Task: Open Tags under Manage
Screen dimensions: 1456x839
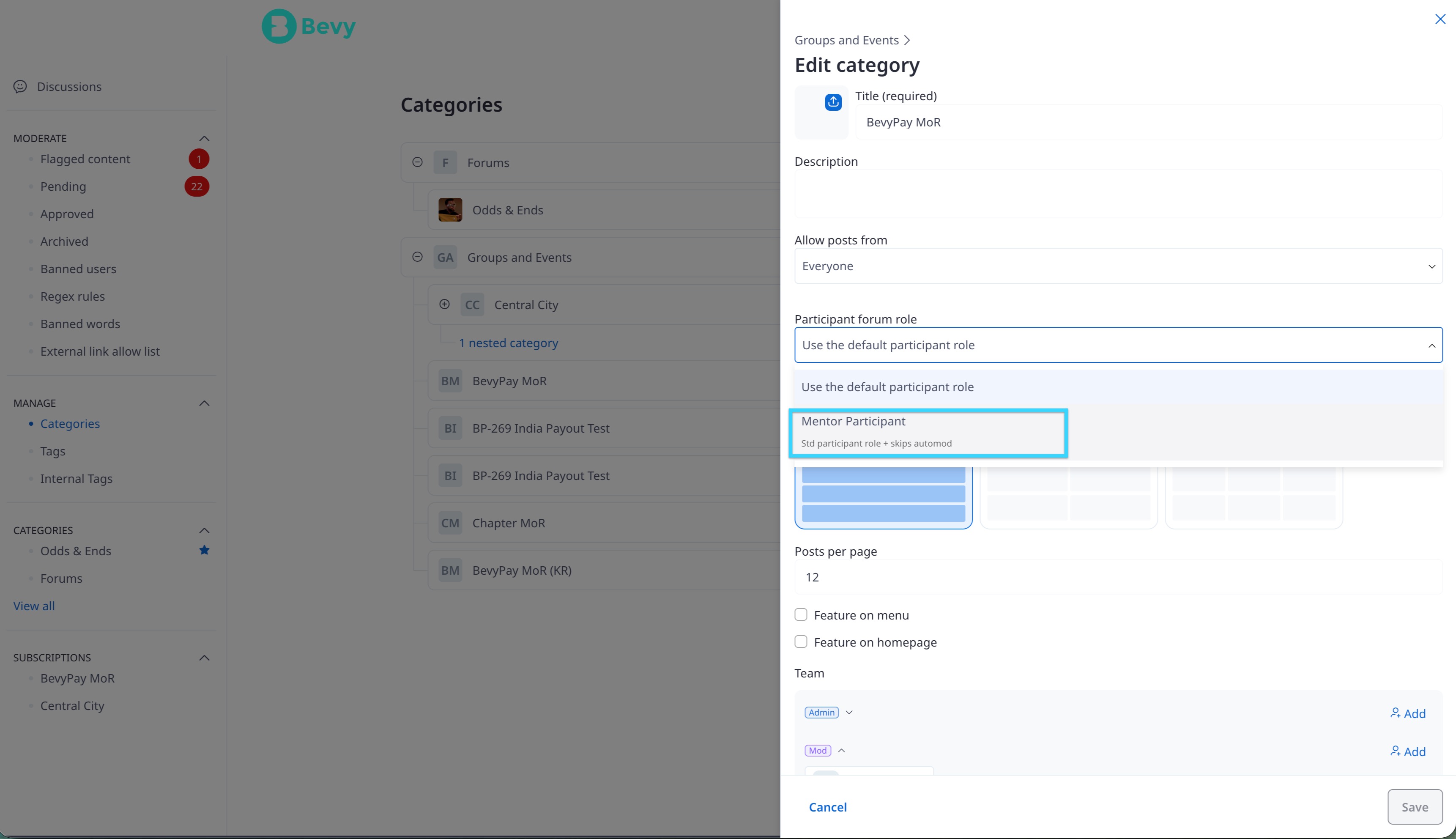Action: (x=52, y=451)
